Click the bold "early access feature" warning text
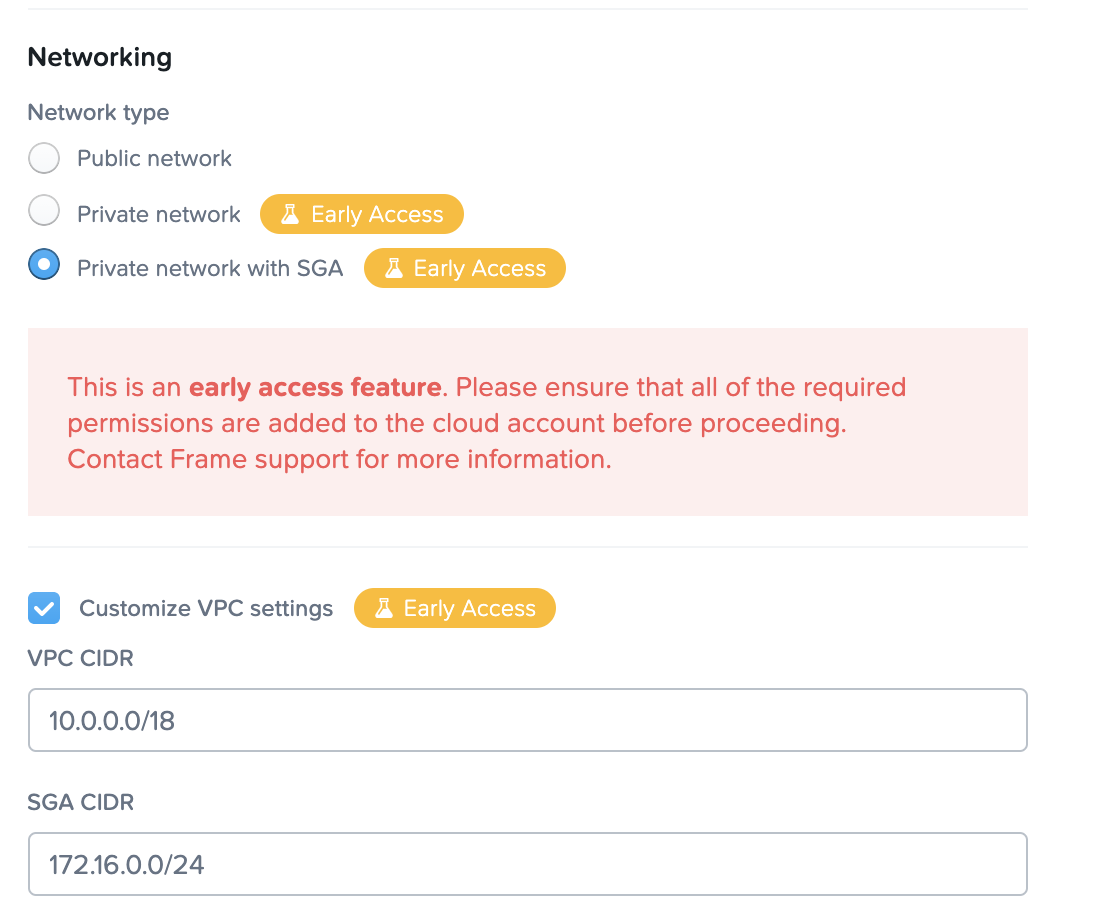Viewport: 1094px width, 922px height. tap(315, 387)
